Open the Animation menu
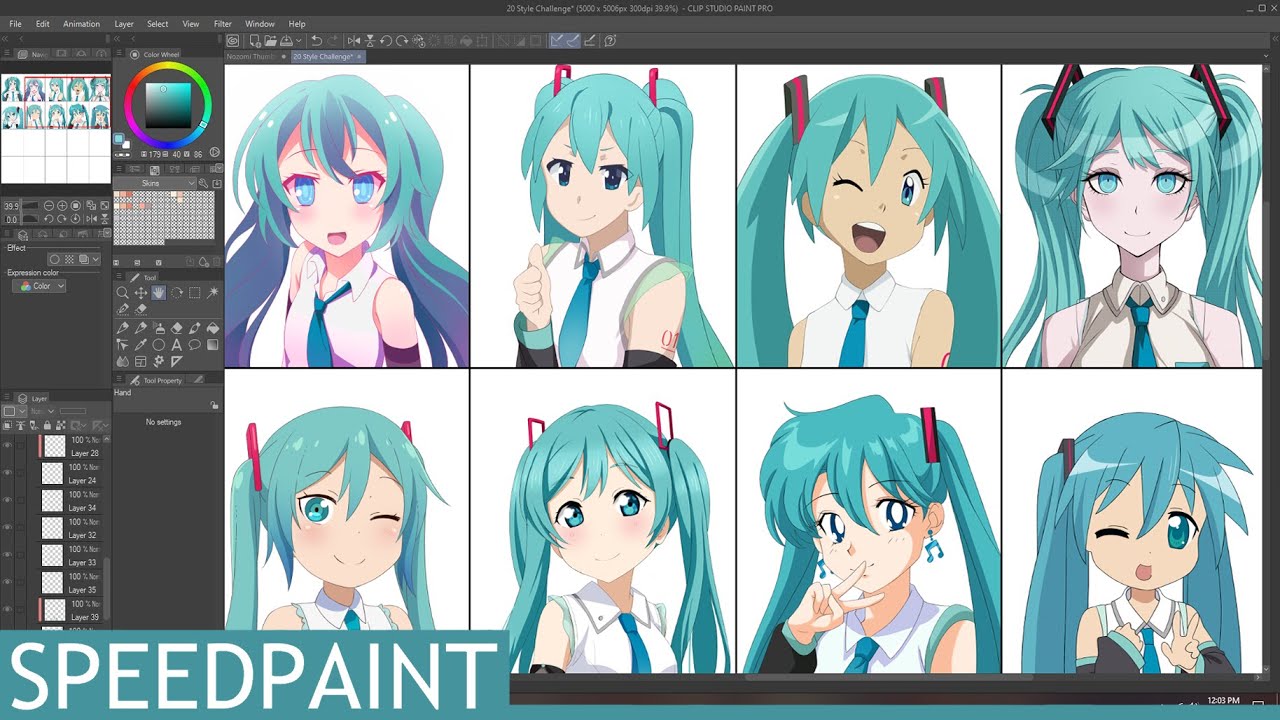 tap(81, 23)
